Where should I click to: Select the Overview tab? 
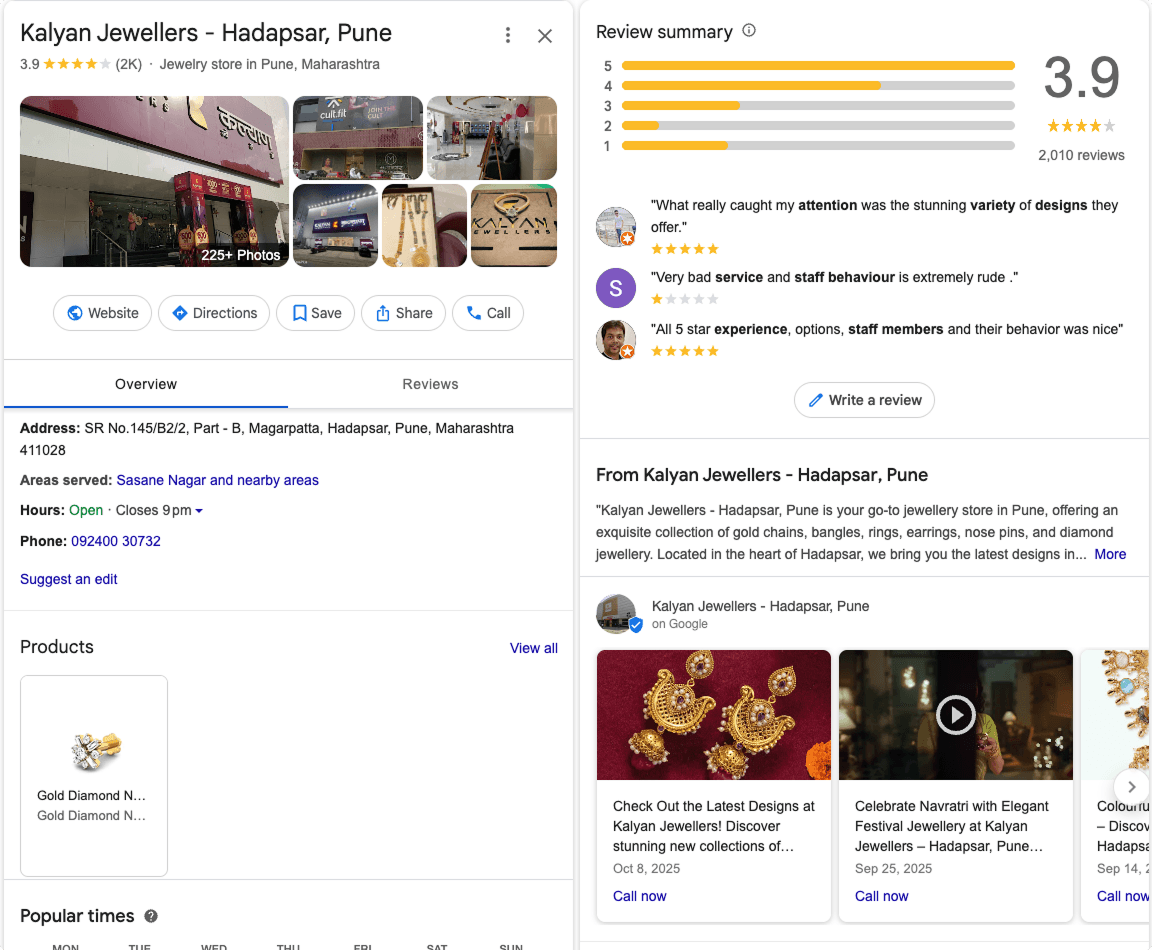(145, 384)
